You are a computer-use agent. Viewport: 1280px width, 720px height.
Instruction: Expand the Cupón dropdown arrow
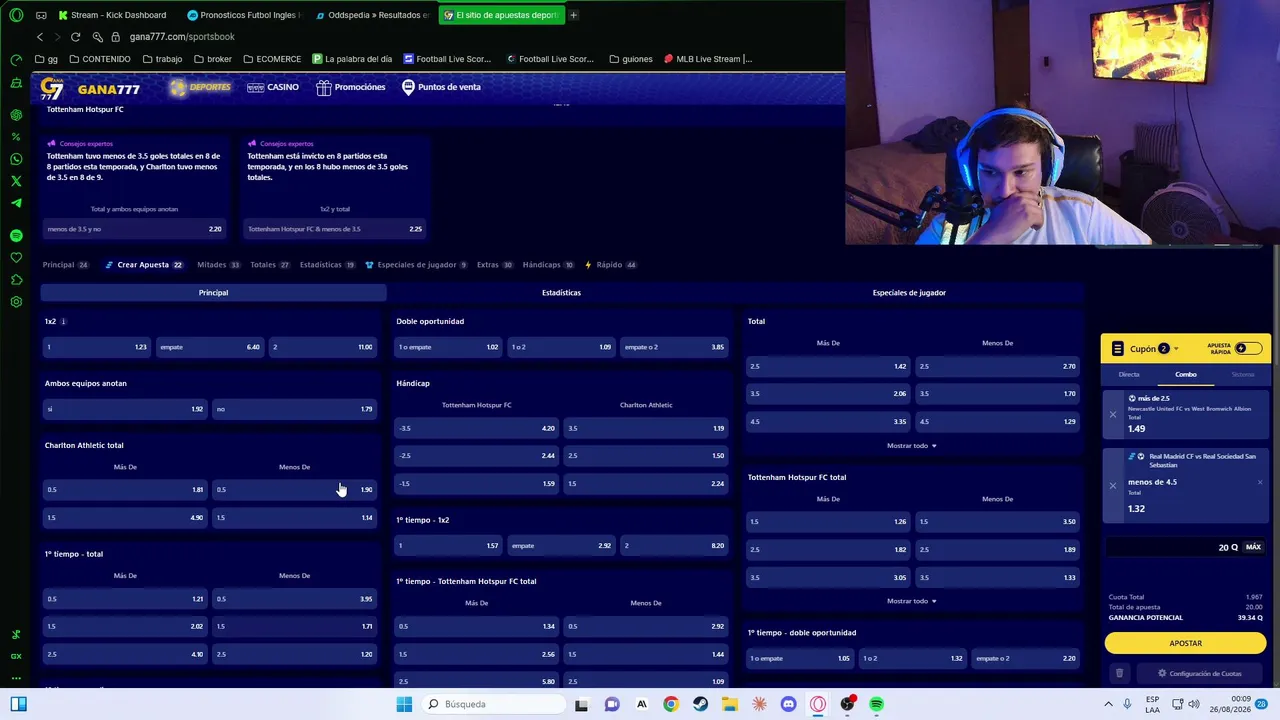(1176, 349)
